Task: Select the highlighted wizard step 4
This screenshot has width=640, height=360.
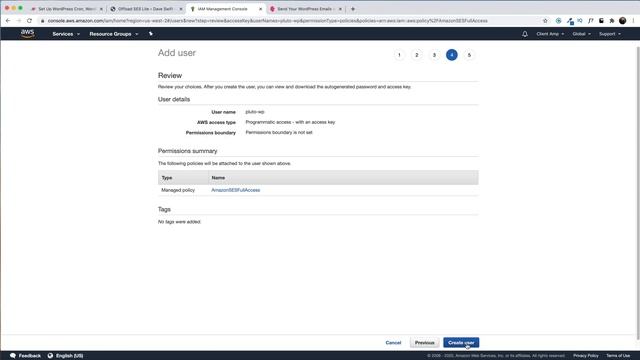Action: (x=451, y=55)
